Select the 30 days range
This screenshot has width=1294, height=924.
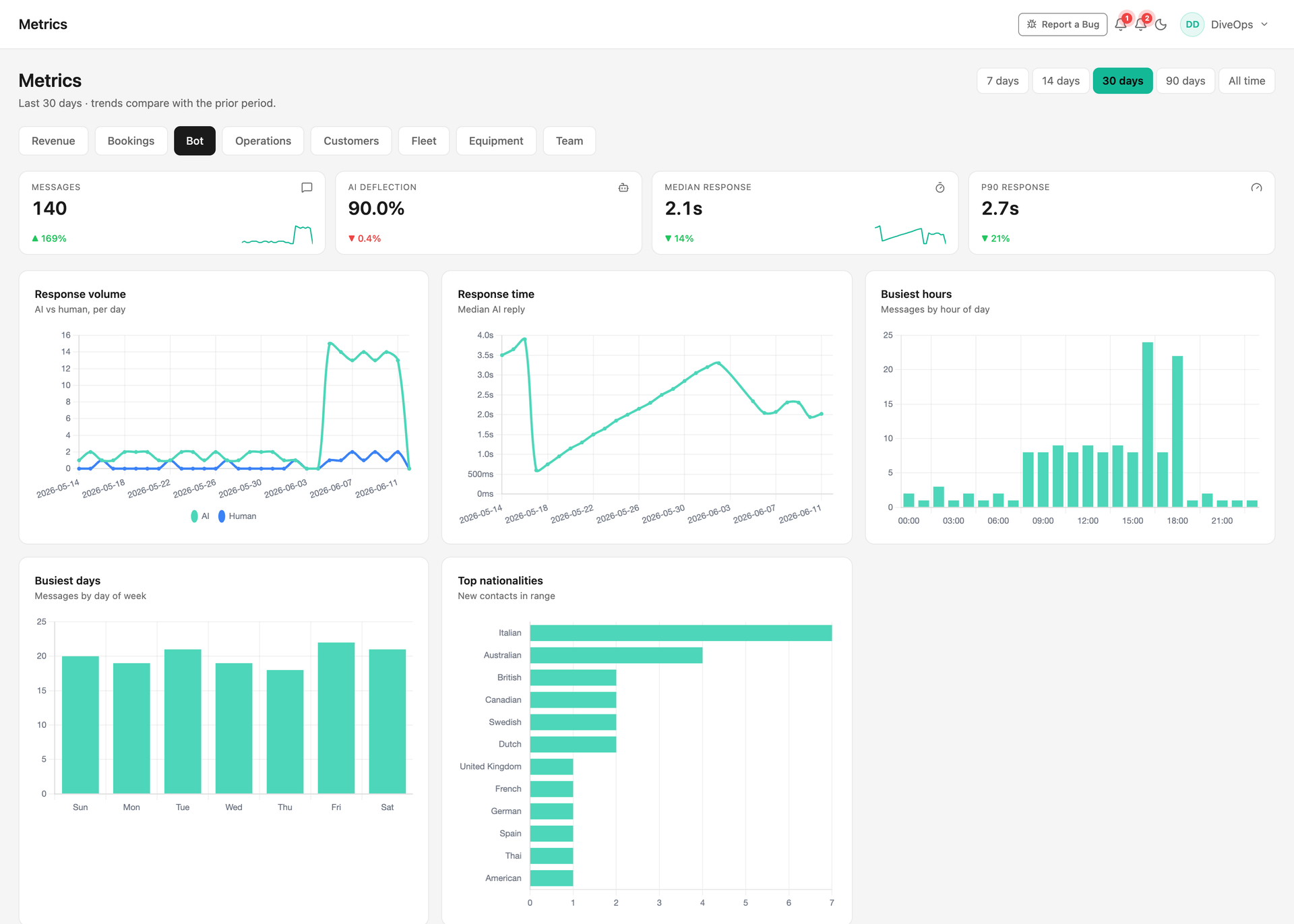(x=1123, y=81)
